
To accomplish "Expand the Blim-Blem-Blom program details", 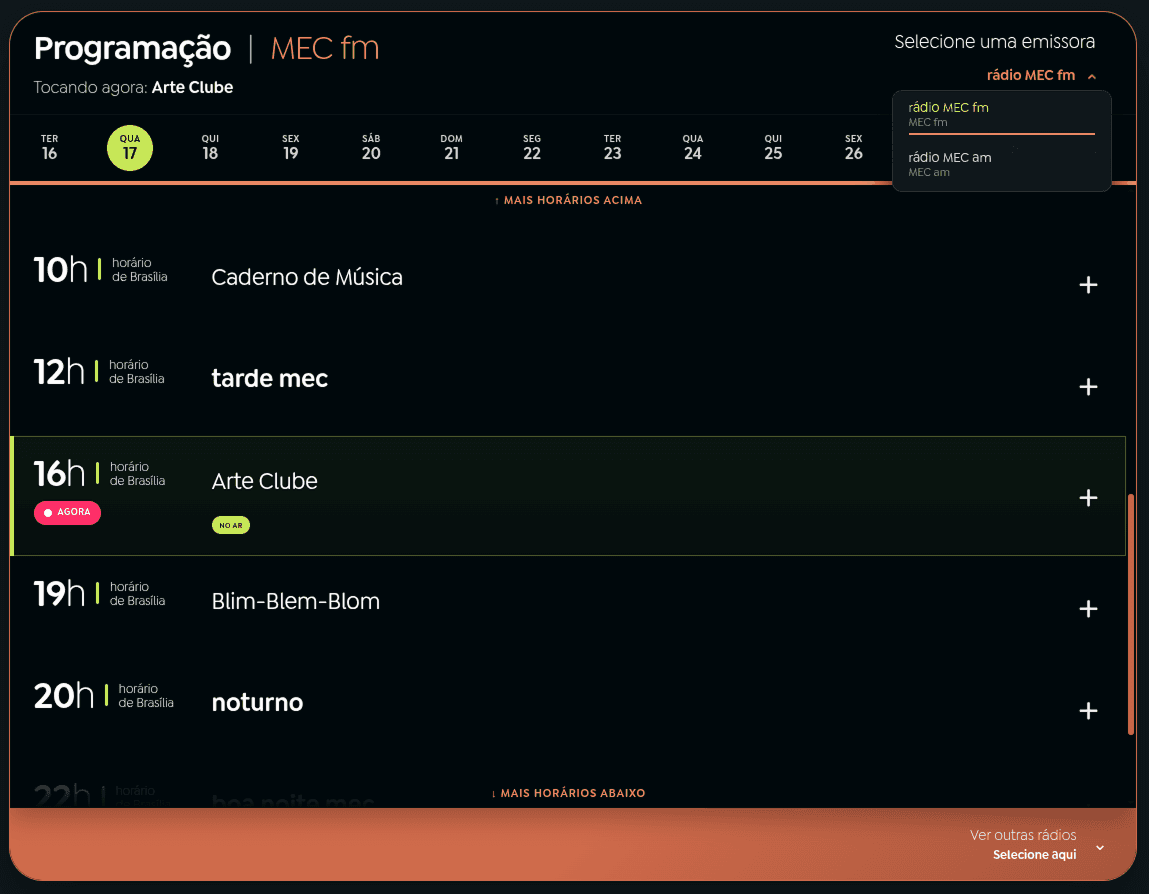I will (1087, 608).
